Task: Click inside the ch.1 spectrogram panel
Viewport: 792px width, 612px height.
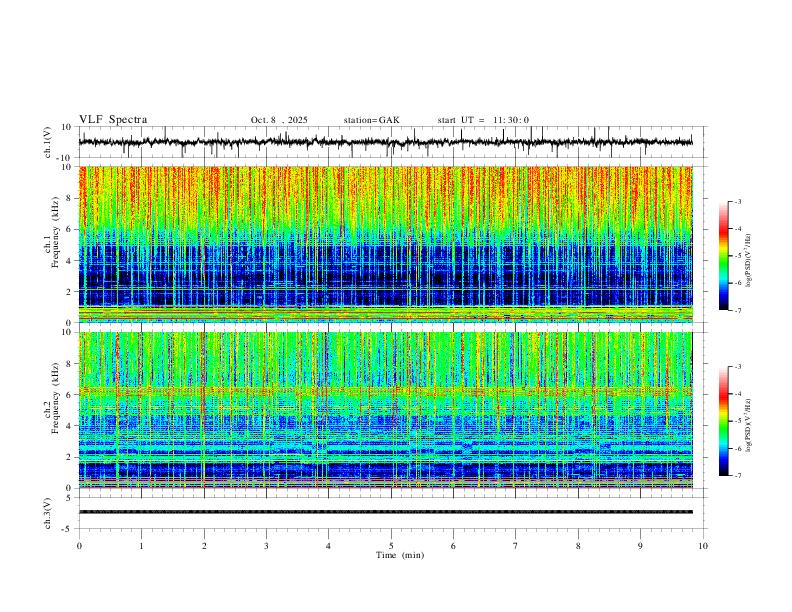Action: [385, 244]
